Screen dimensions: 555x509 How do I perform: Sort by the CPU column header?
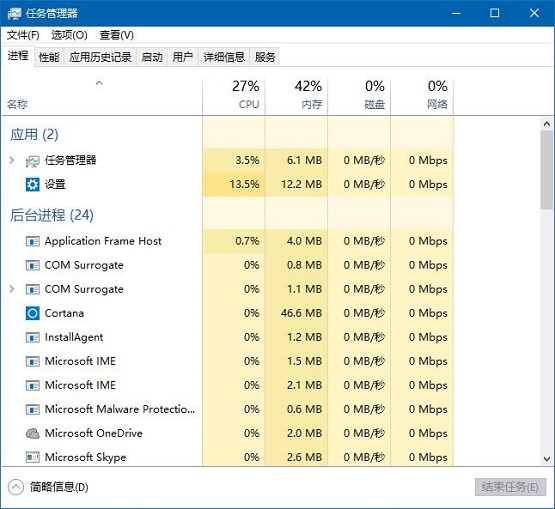[x=234, y=95]
